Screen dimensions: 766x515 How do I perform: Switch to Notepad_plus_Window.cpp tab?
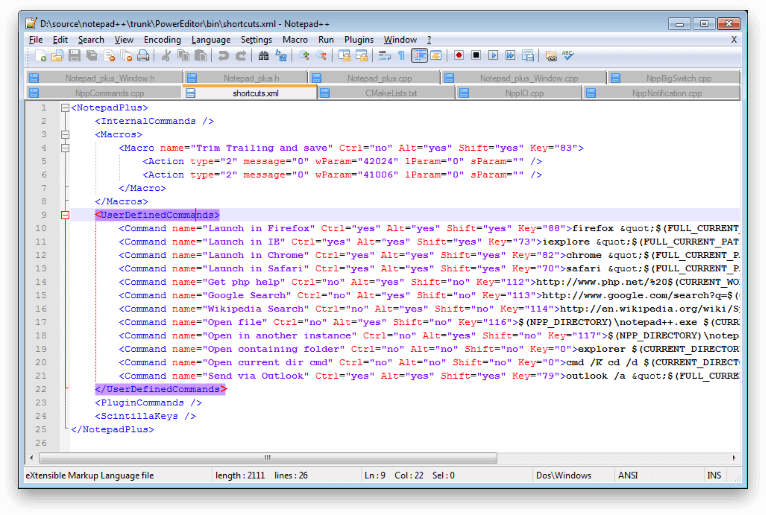pos(524,78)
